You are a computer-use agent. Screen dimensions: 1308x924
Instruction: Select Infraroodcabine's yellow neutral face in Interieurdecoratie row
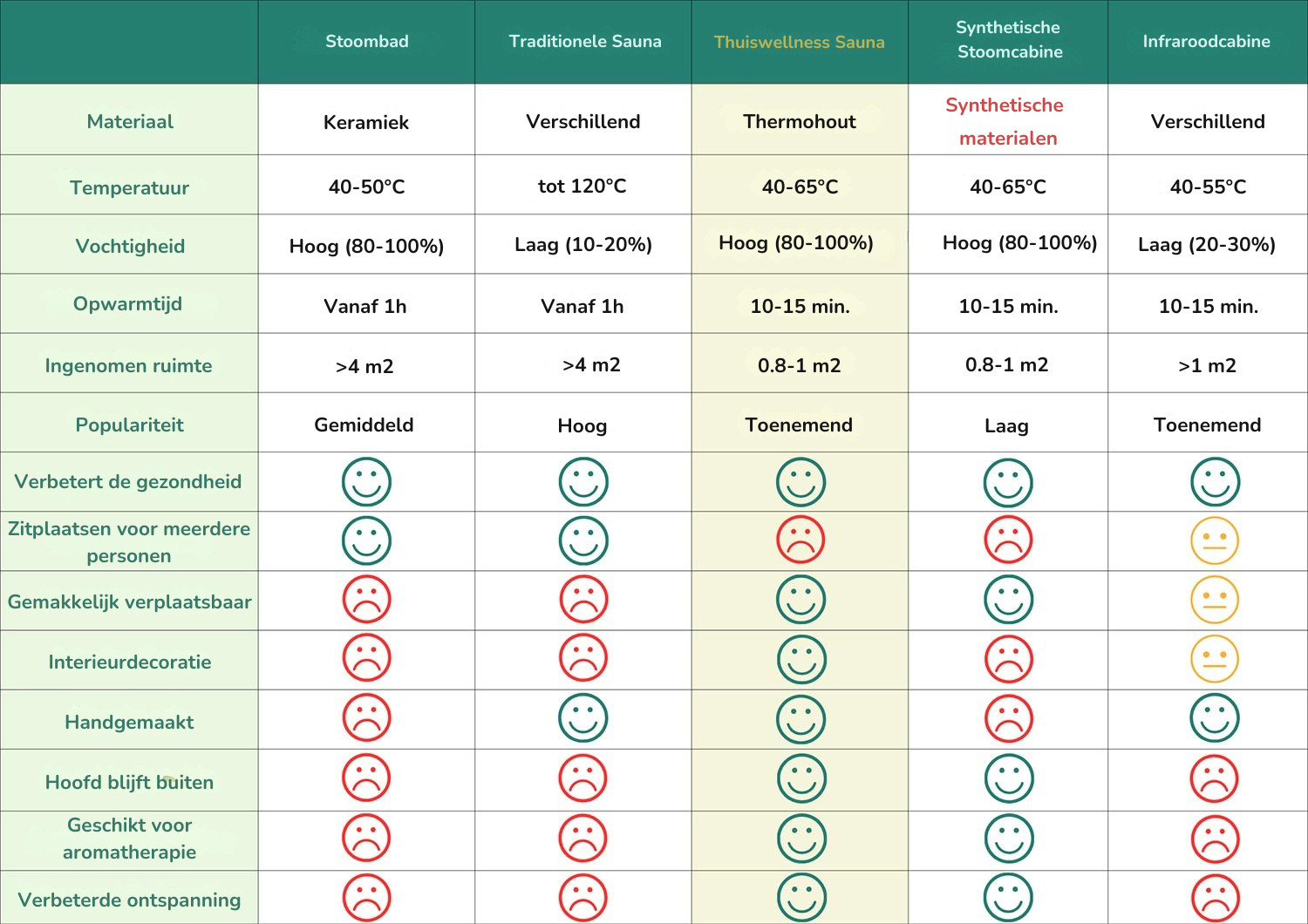click(x=1215, y=660)
